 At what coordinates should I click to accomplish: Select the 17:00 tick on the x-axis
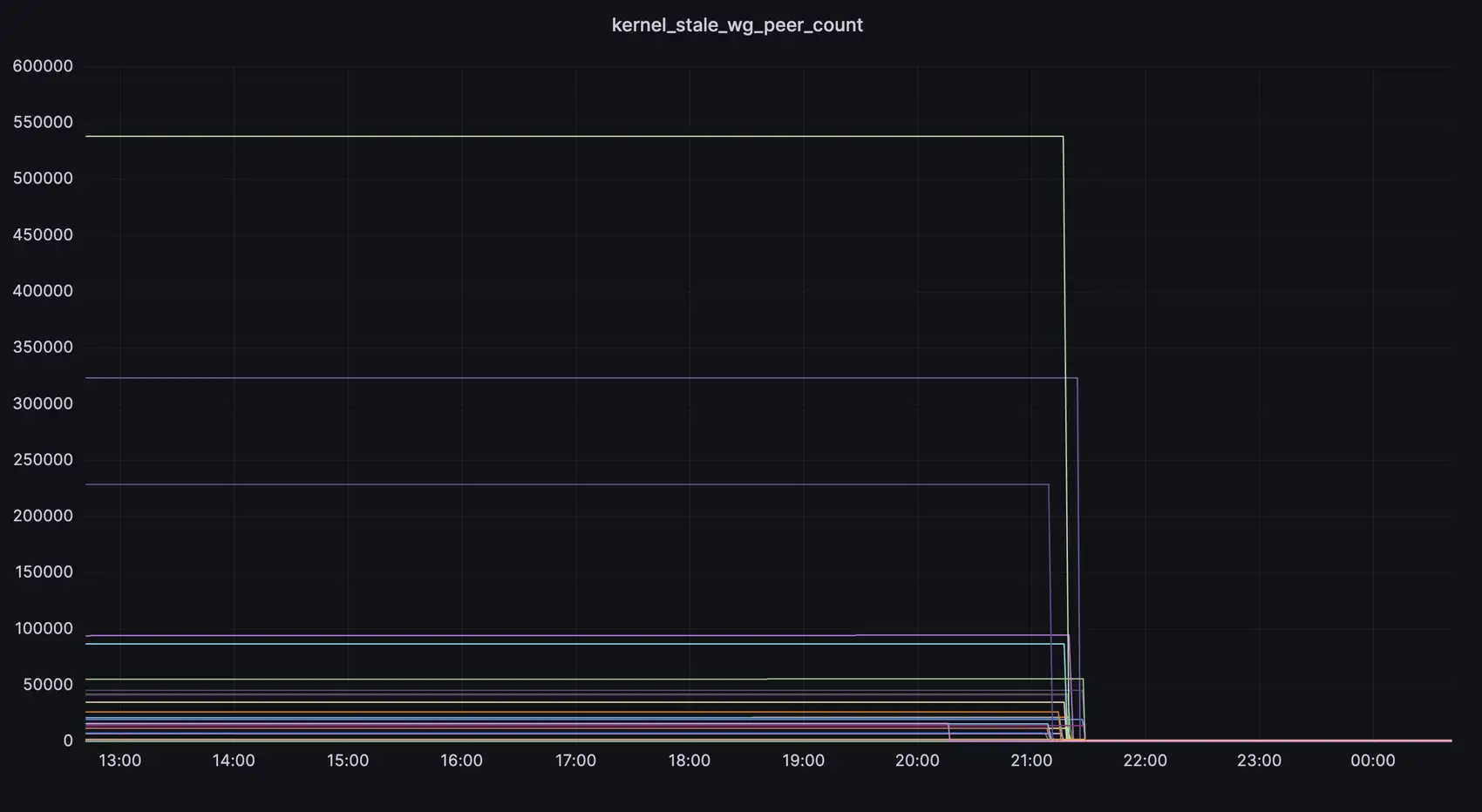pyautogui.click(x=575, y=761)
